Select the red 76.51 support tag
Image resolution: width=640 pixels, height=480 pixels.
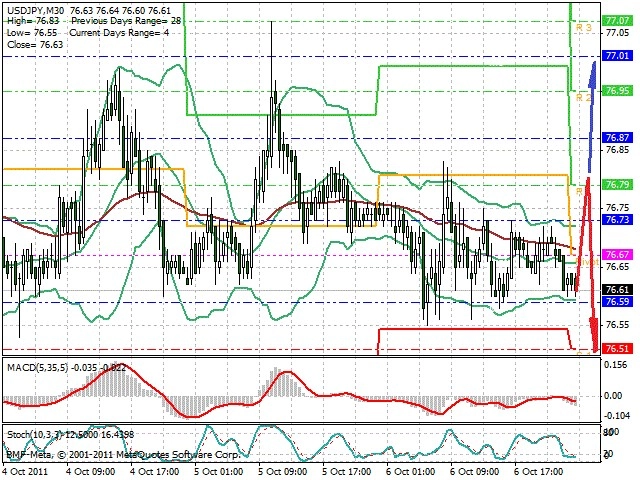click(617, 349)
